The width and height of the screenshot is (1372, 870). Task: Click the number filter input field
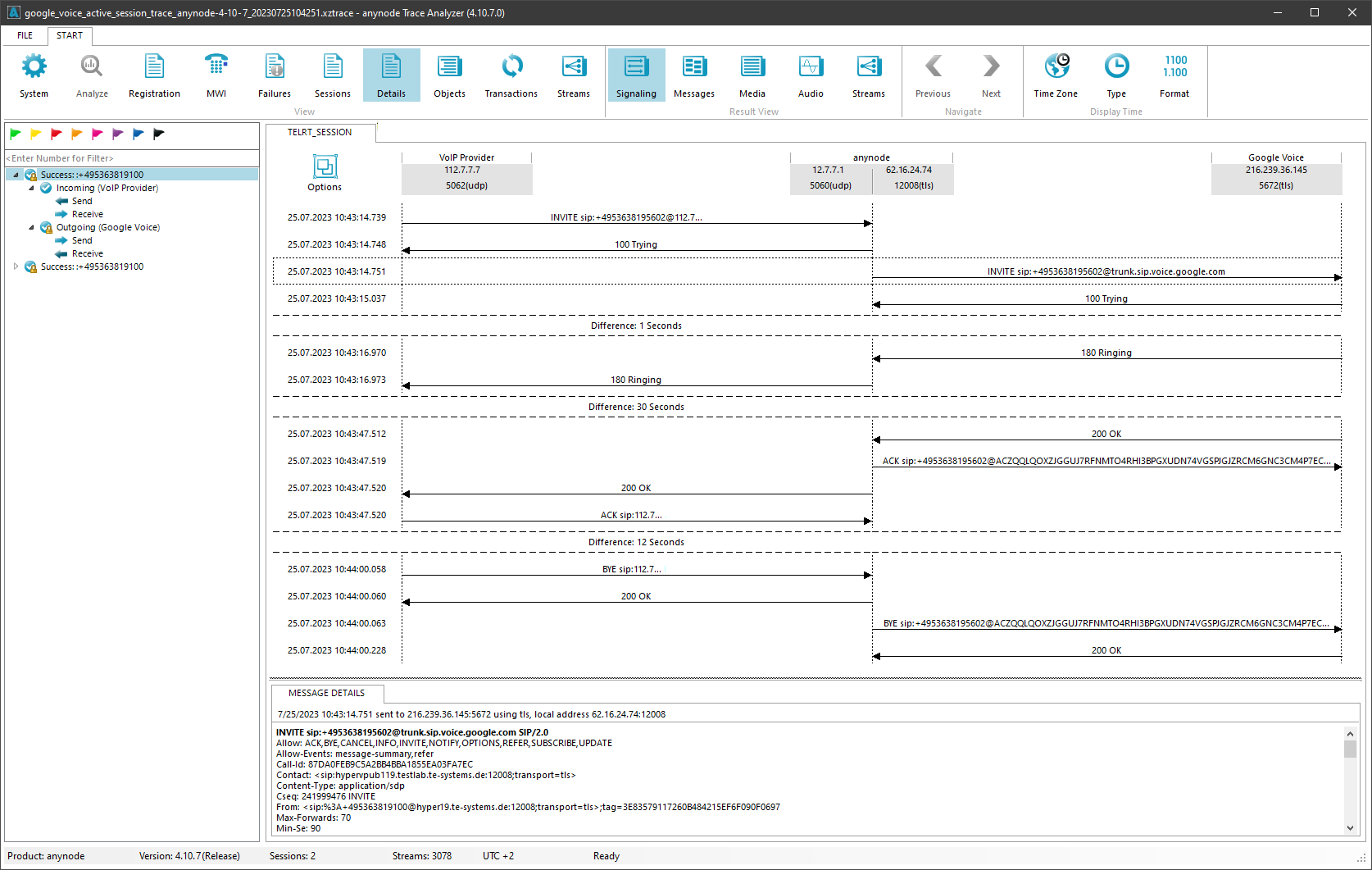pos(131,158)
